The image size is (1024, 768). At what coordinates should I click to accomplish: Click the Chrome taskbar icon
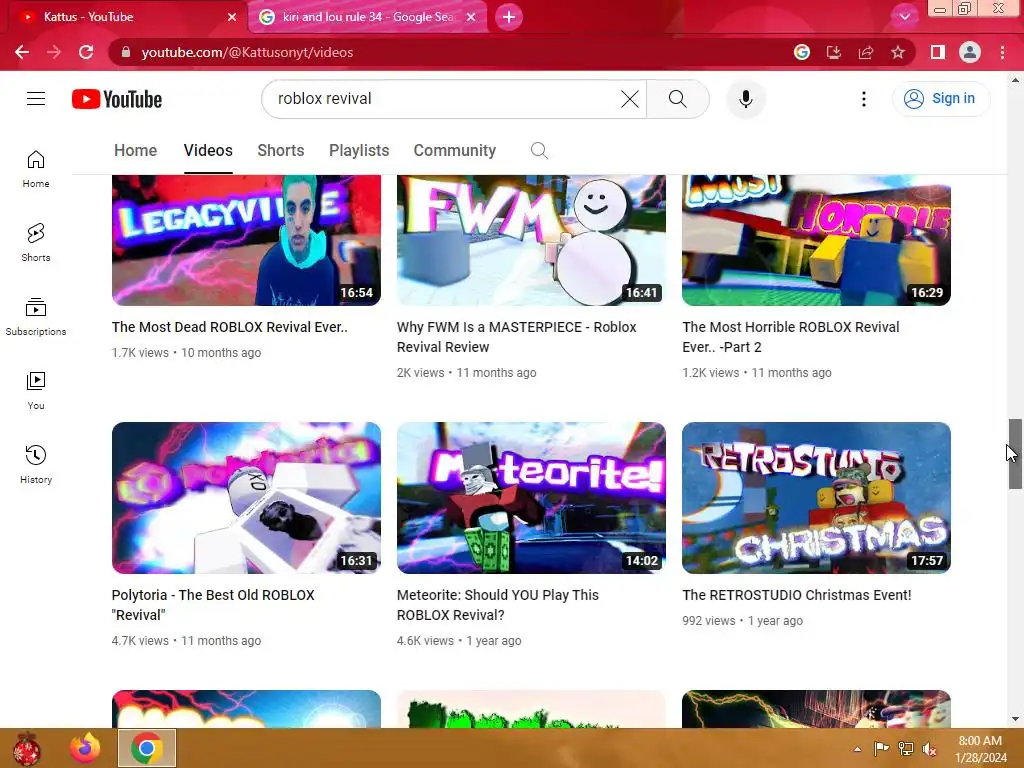(x=147, y=748)
